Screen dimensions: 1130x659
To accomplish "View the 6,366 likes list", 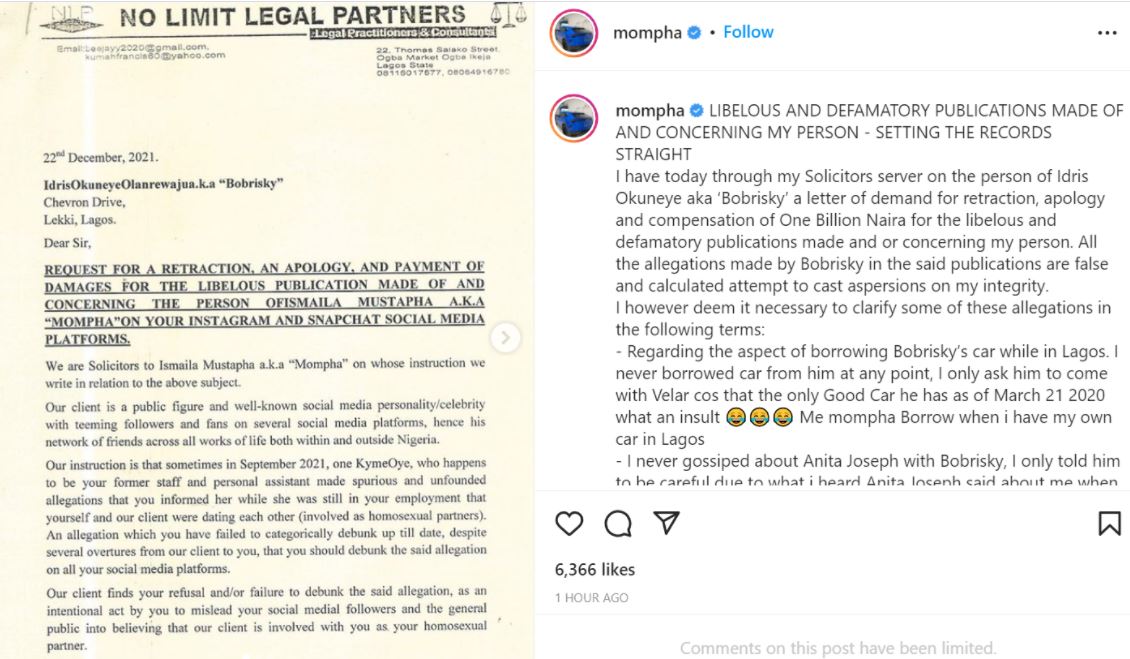I will [x=595, y=569].
